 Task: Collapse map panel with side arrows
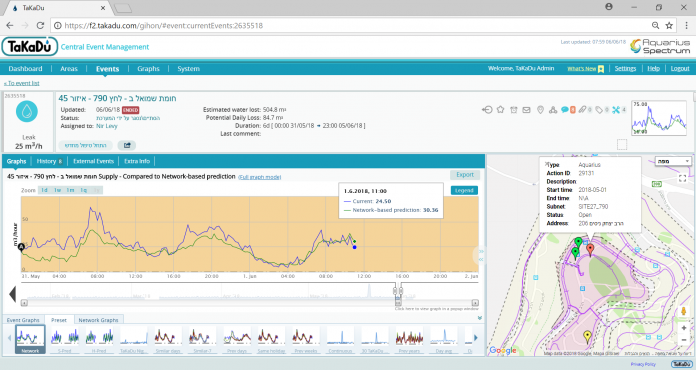(481, 255)
